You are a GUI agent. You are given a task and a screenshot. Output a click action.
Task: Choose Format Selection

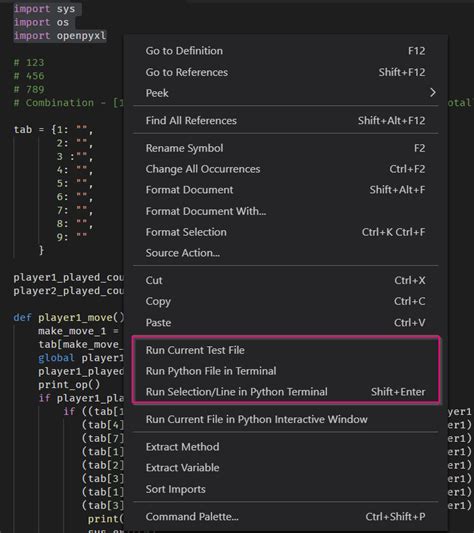(285, 232)
